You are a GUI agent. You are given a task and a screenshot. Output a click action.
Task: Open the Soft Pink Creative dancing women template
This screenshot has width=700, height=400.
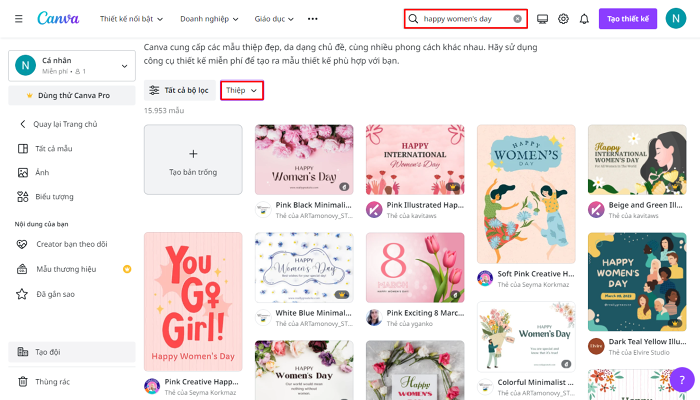[x=526, y=194]
